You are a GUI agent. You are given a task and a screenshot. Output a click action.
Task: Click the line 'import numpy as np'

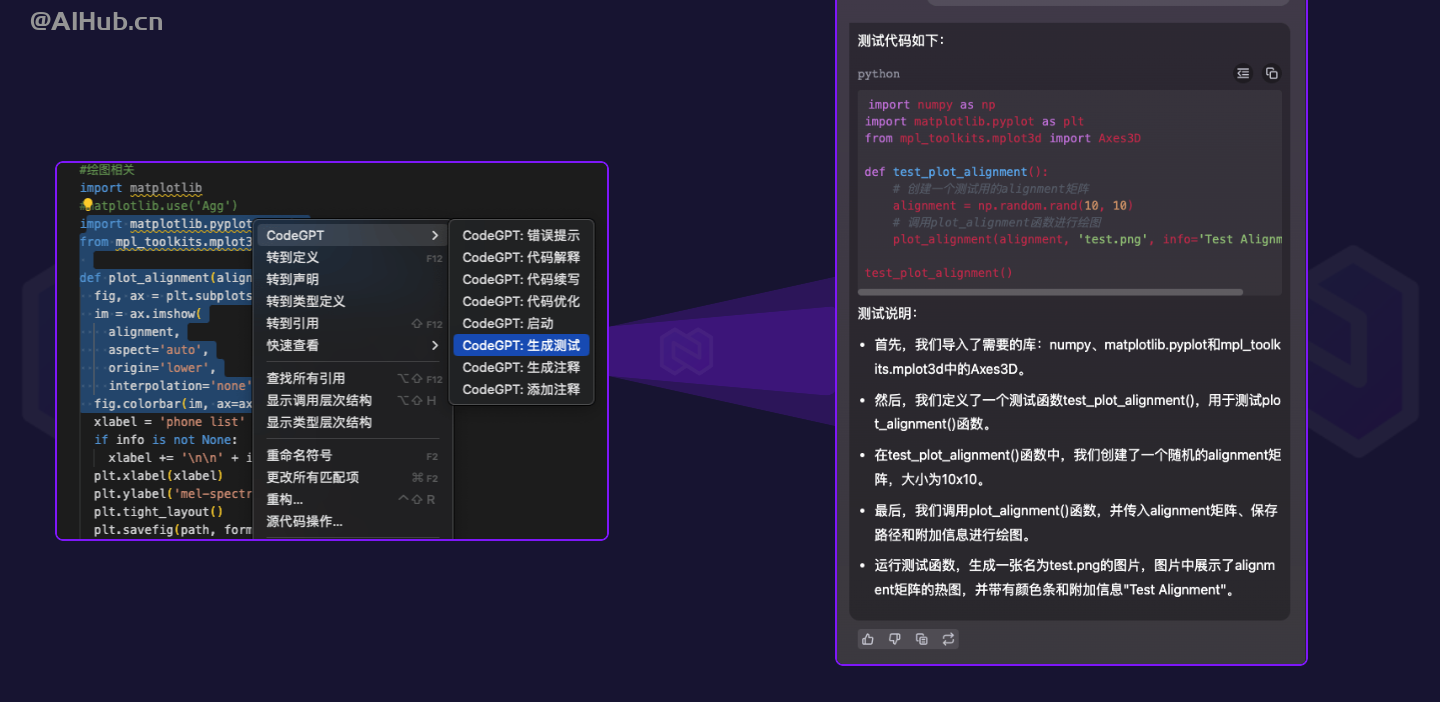coord(931,104)
